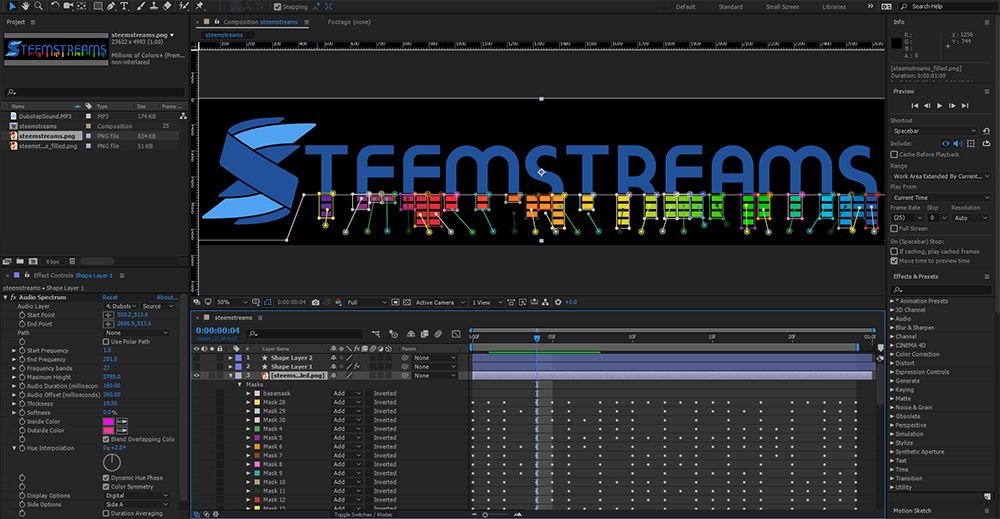Screen dimensions: 1000x519
Task: Open the magnification 50% dropdown
Action: pos(231,302)
